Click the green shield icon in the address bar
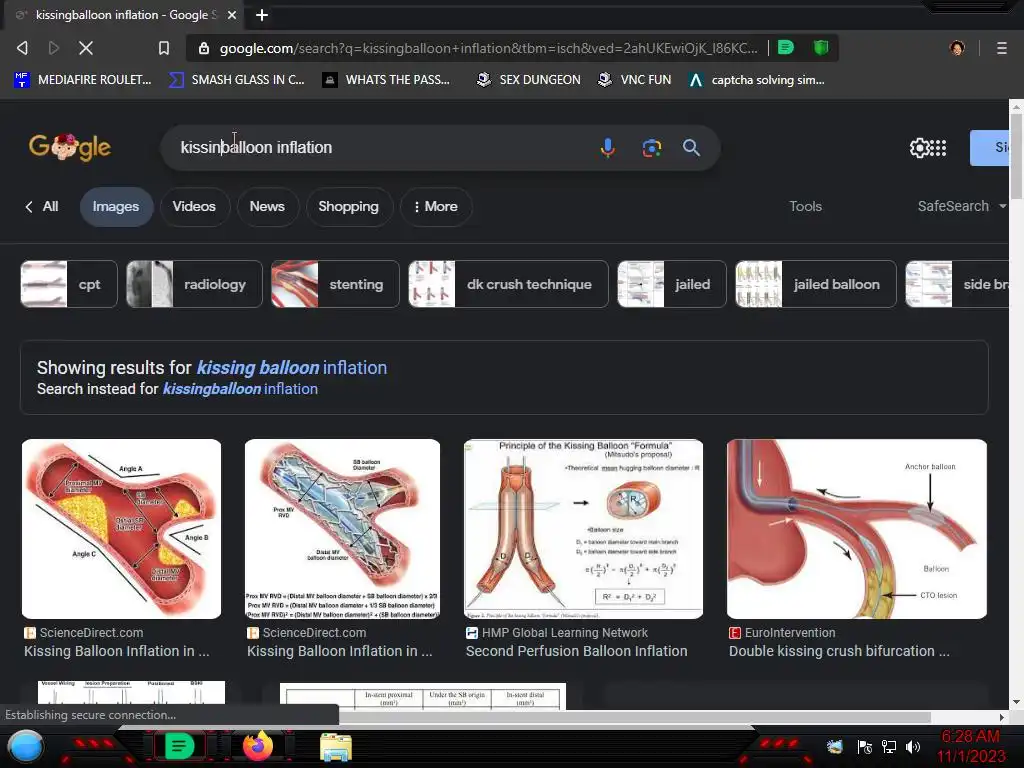The height and width of the screenshot is (768, 1024). [x=821, y=47]
